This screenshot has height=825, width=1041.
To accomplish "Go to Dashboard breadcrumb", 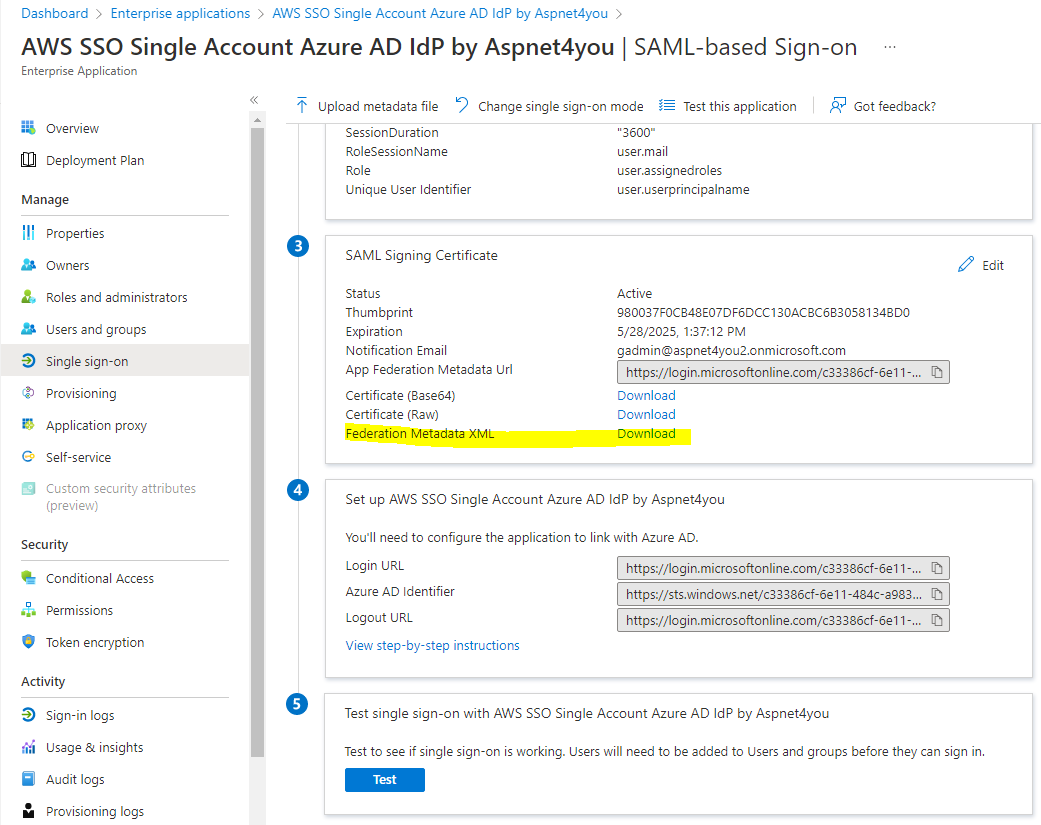I will click(x=54, y=13).
